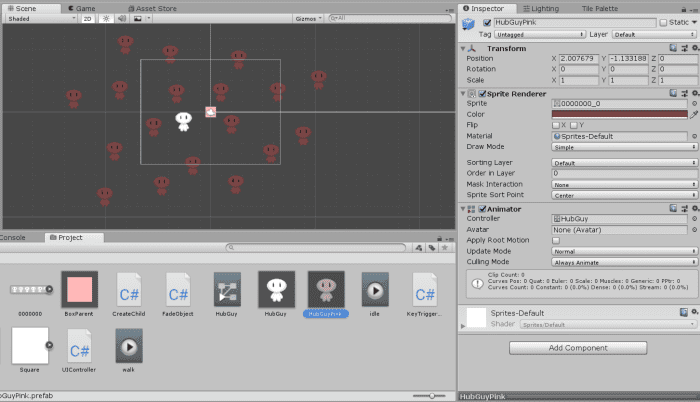Screen dimensions: 700x402
Task: Enable Apply Root Motion checkbox
Action: [556, 240]
